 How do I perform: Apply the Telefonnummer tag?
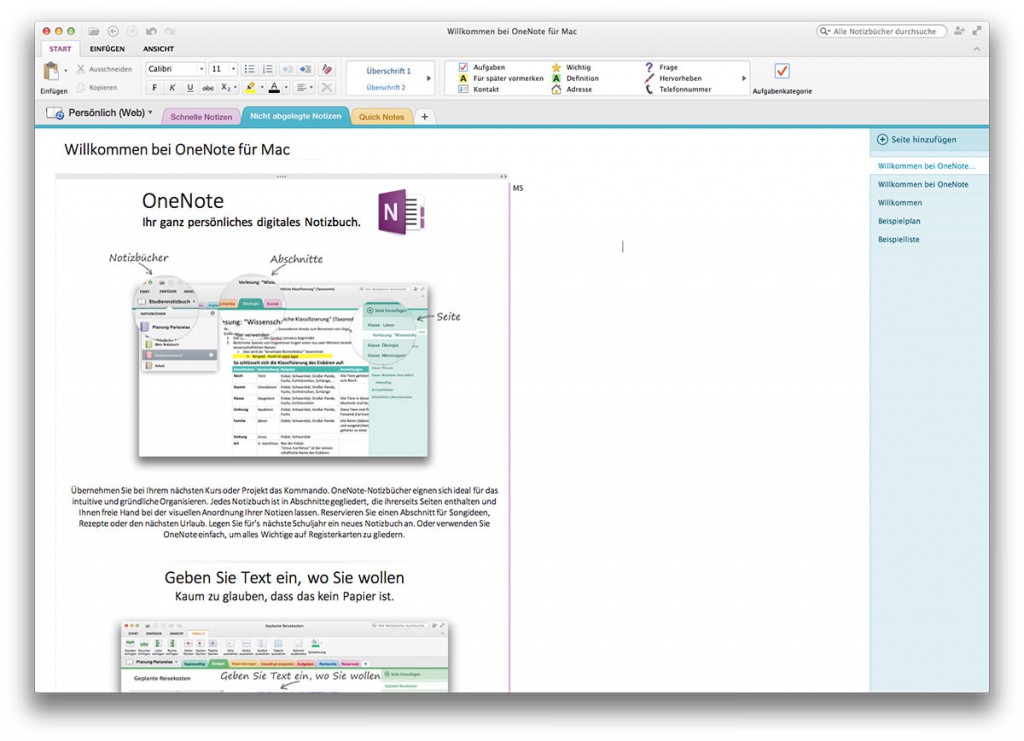coord(649,89)
